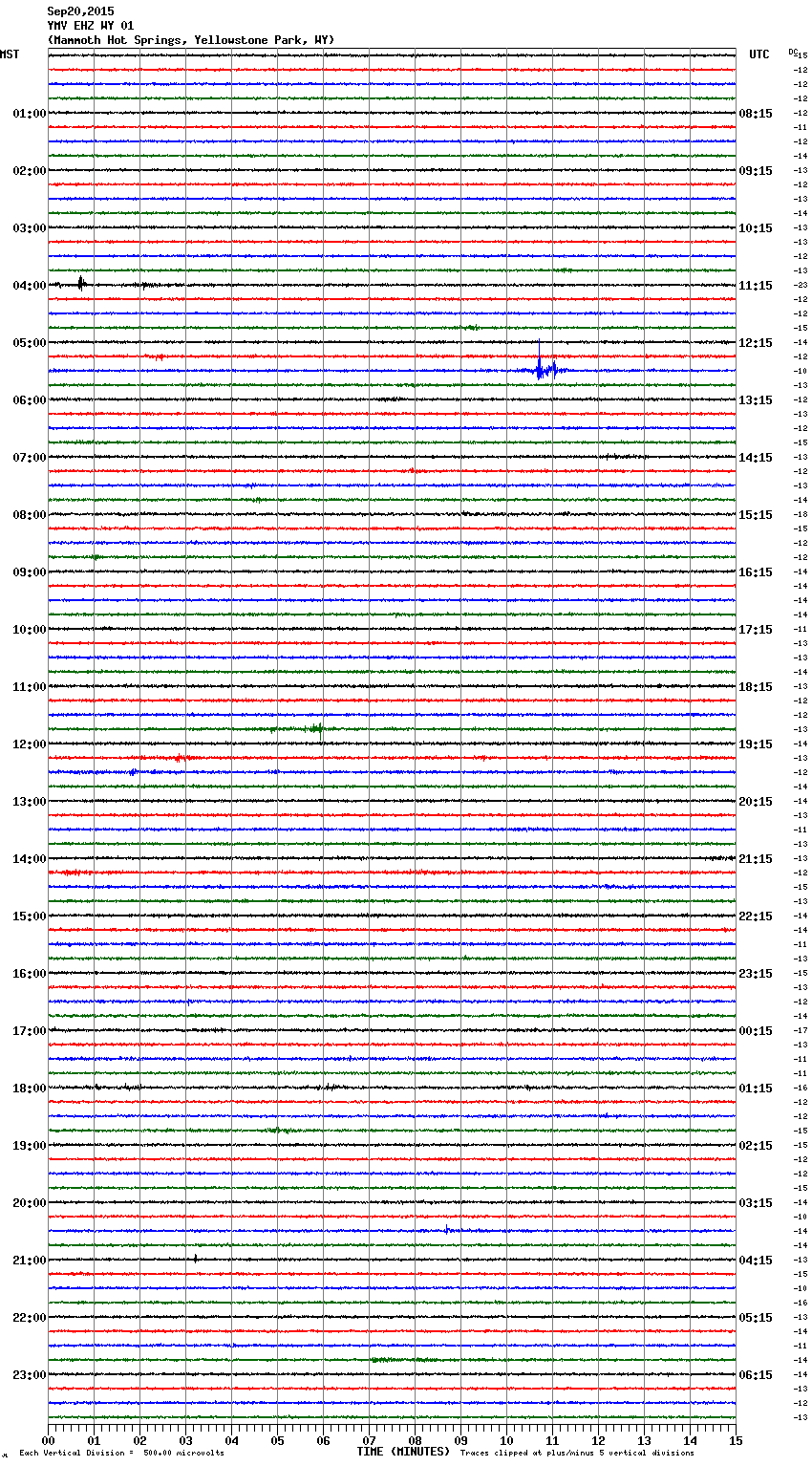This screenshot has height=1466, width=812.
Task: Select the 09:00 MST hour label
Action: (30, 572)
